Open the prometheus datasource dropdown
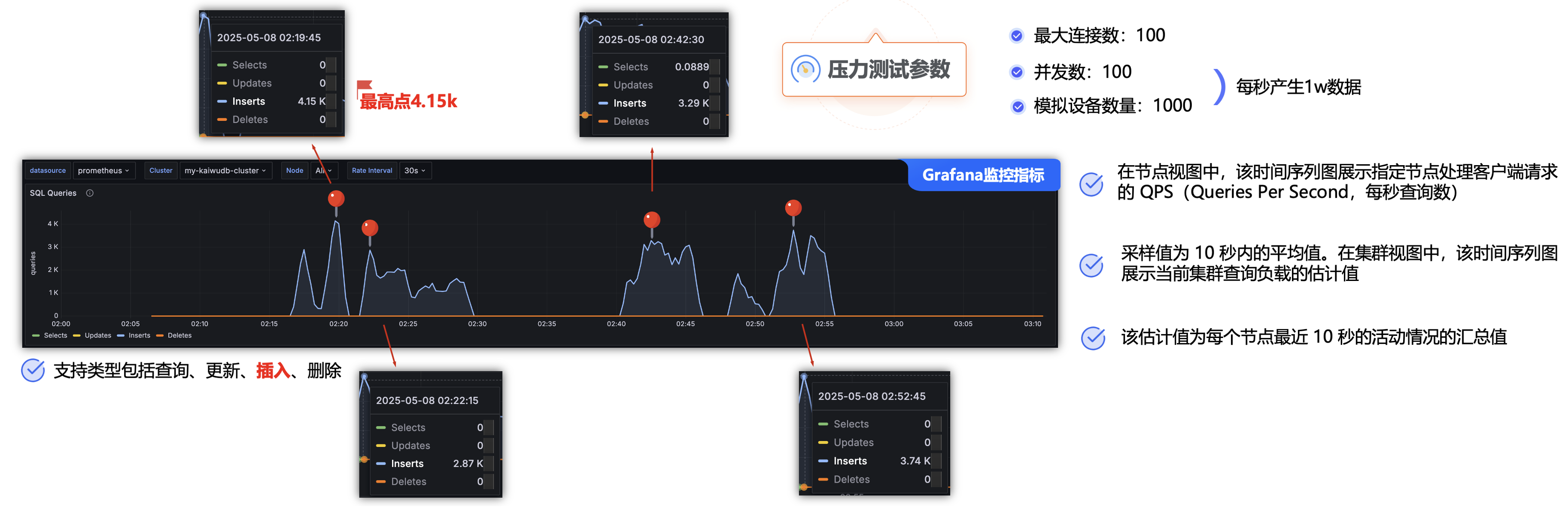This screenshot has width=1568, height=507. coord(103,171)
